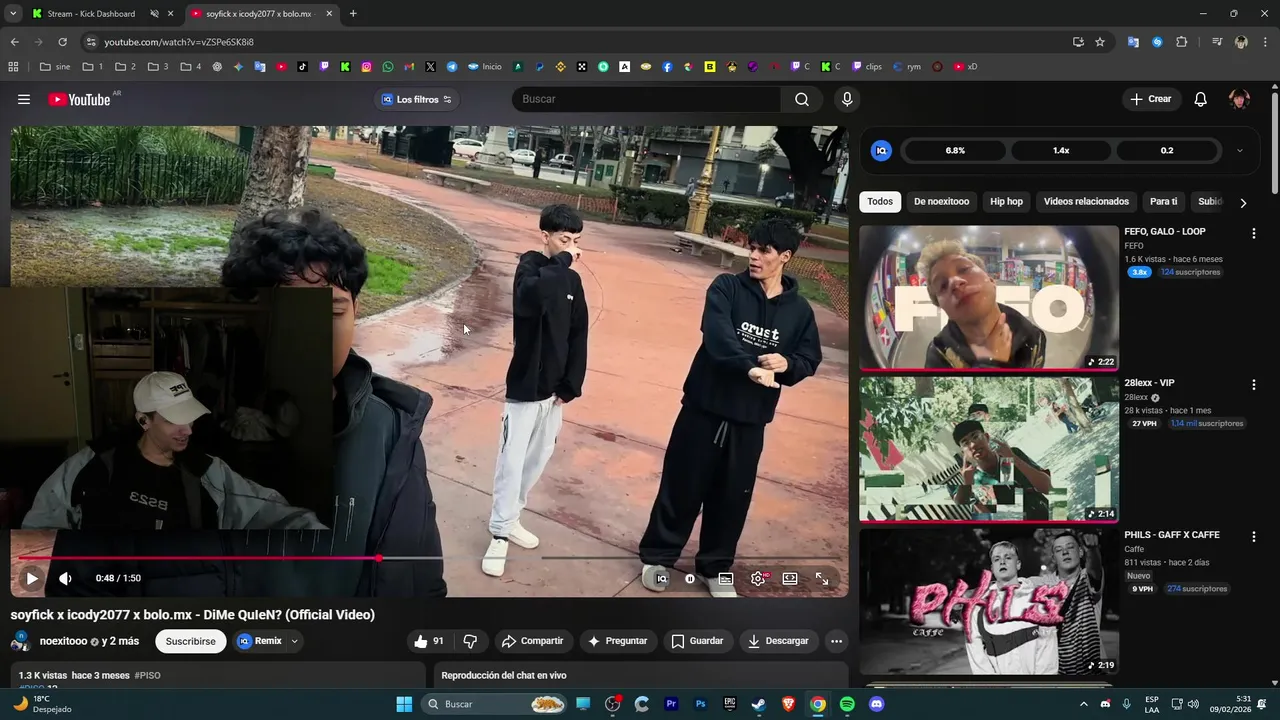
Task: Open the FEFO, GALO - LOOP thumbnail
Action: (989, 298)
